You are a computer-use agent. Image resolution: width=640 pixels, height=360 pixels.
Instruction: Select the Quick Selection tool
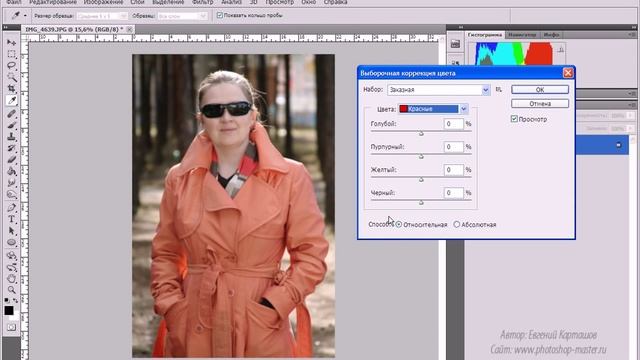click(x=11, y=77)
